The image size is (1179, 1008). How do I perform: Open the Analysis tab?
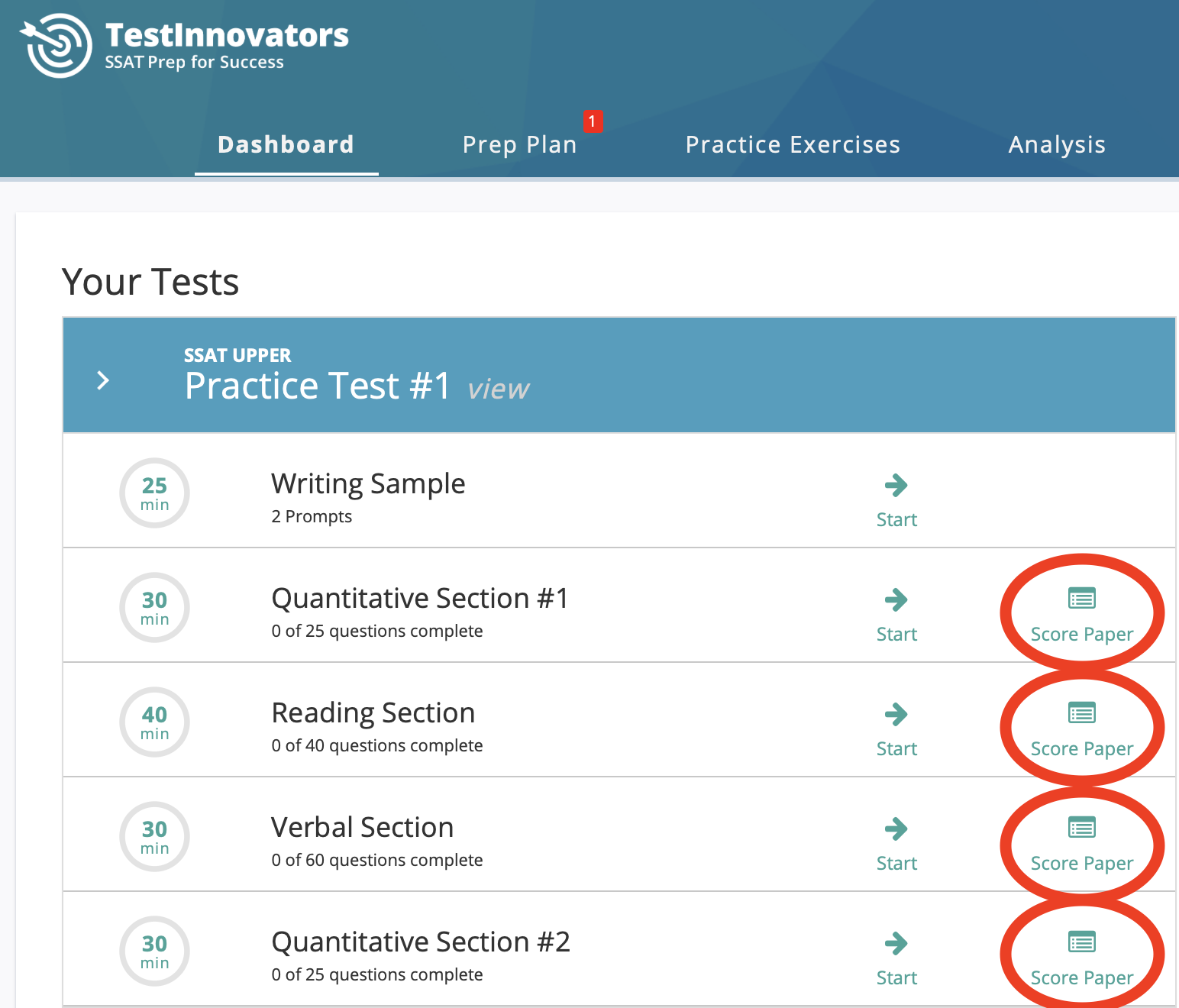1057,144
